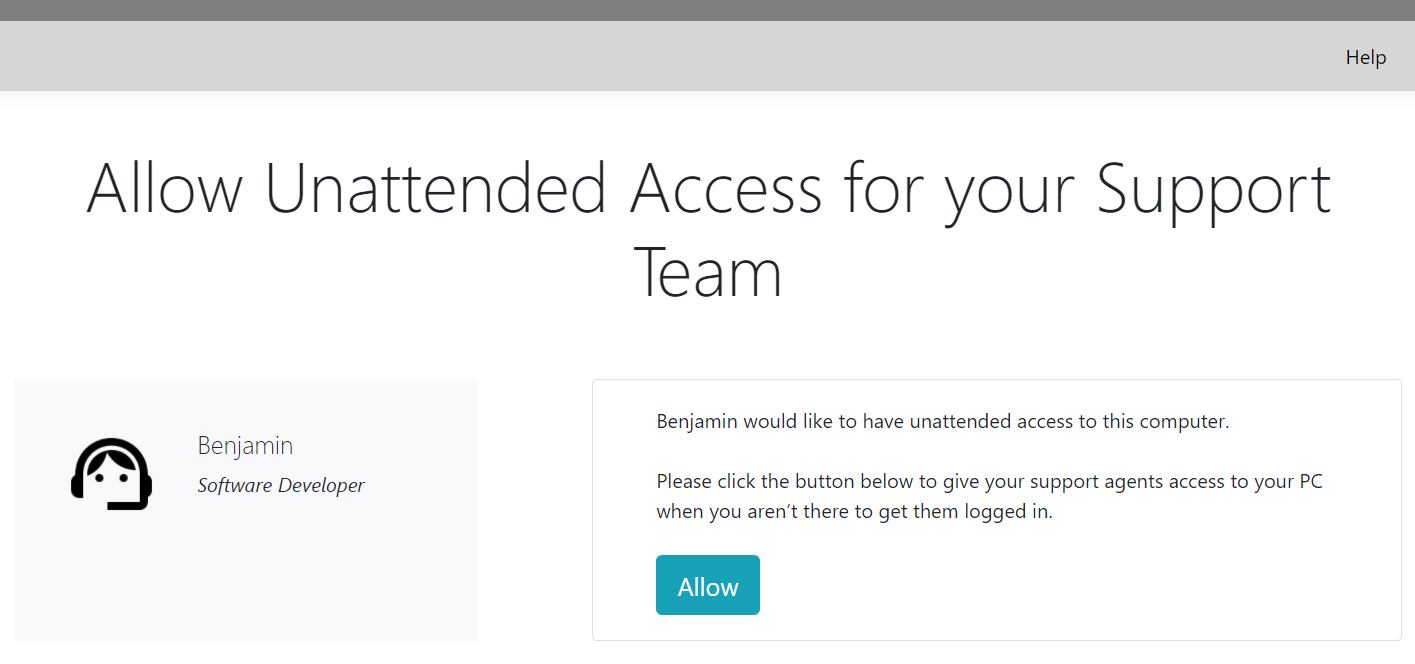Click the word Unattended in the heading

(x=436, y=188)
